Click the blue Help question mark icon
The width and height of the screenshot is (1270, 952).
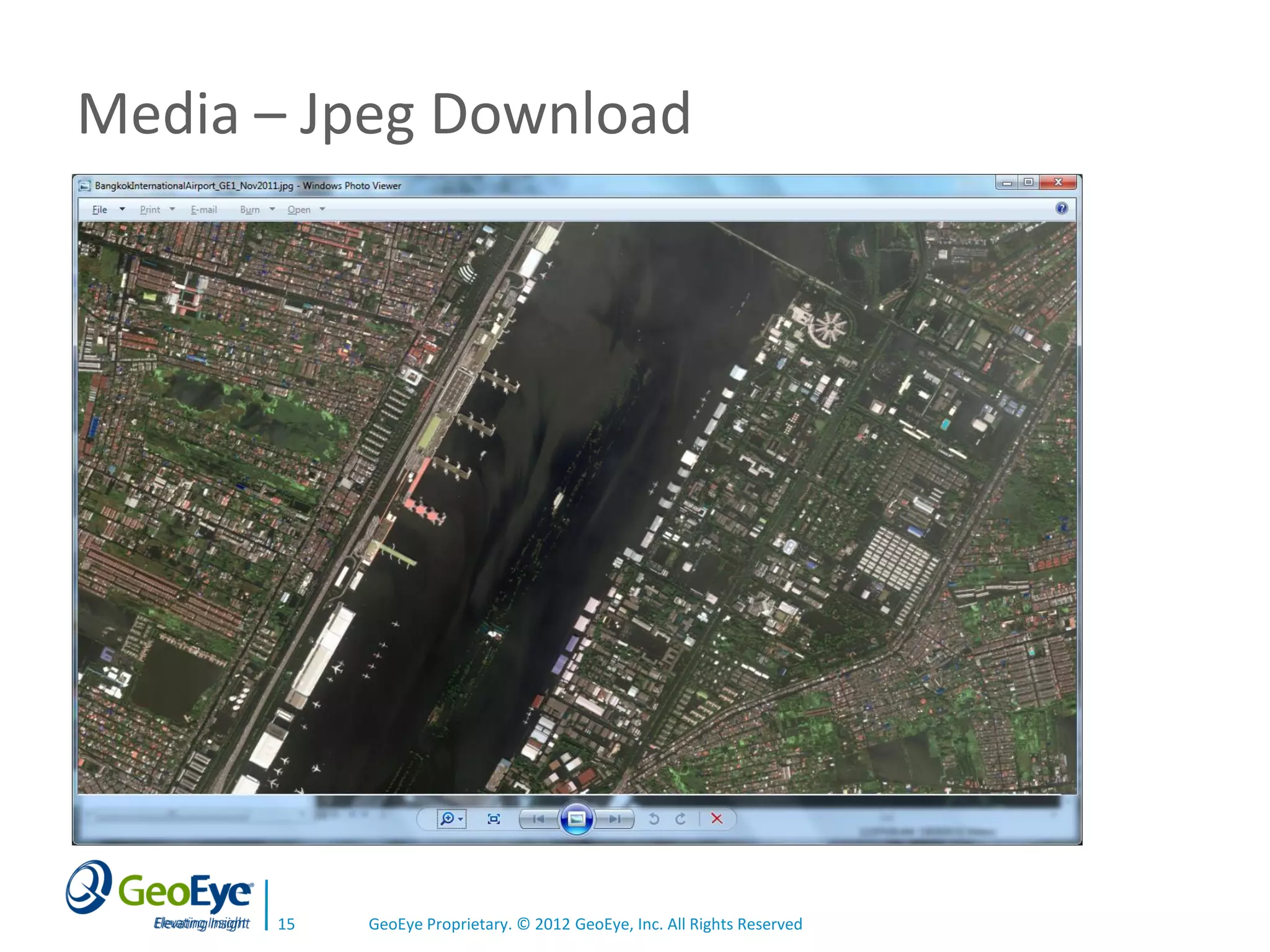pyautogui.click(x=1062, y=208)
